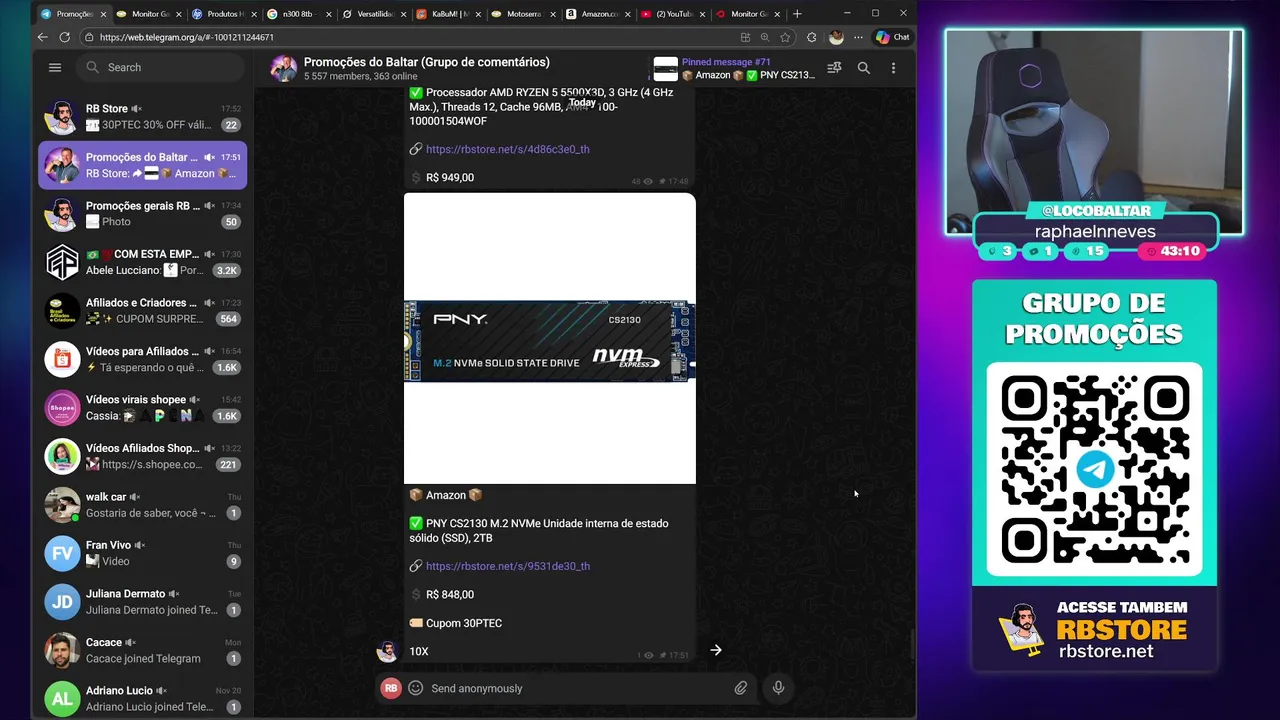
Task: Open the RB Store chat
Action: coord(142,116)
